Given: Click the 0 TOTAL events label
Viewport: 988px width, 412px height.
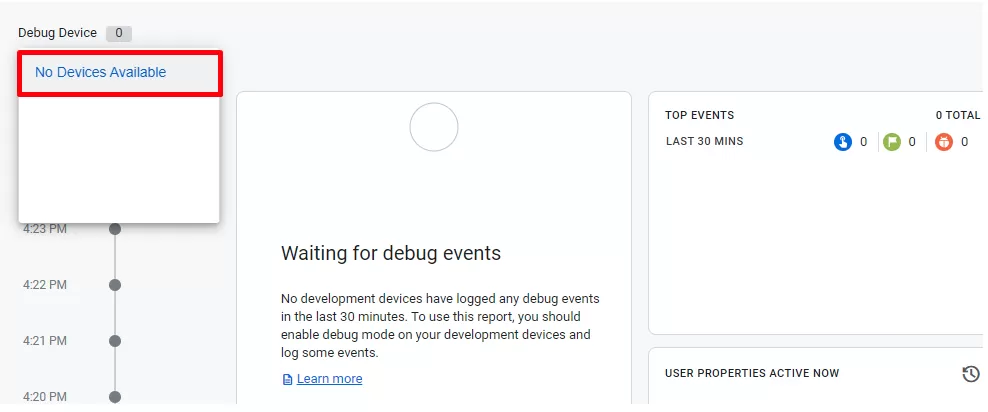Looking at the screenshot, I should [958, 115].
